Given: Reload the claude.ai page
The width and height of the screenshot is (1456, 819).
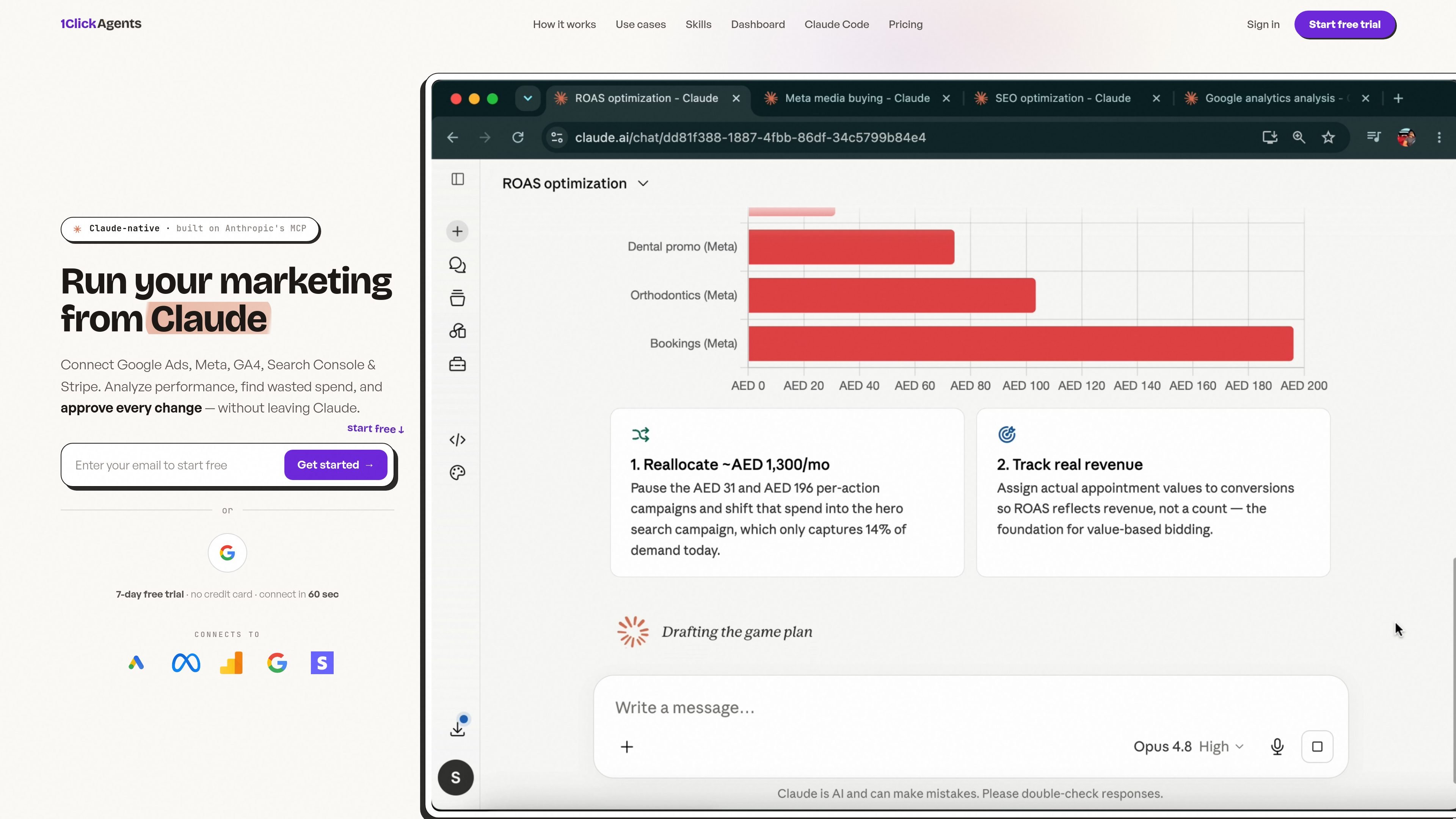Looking at the screenshot, I should (518, 137).
